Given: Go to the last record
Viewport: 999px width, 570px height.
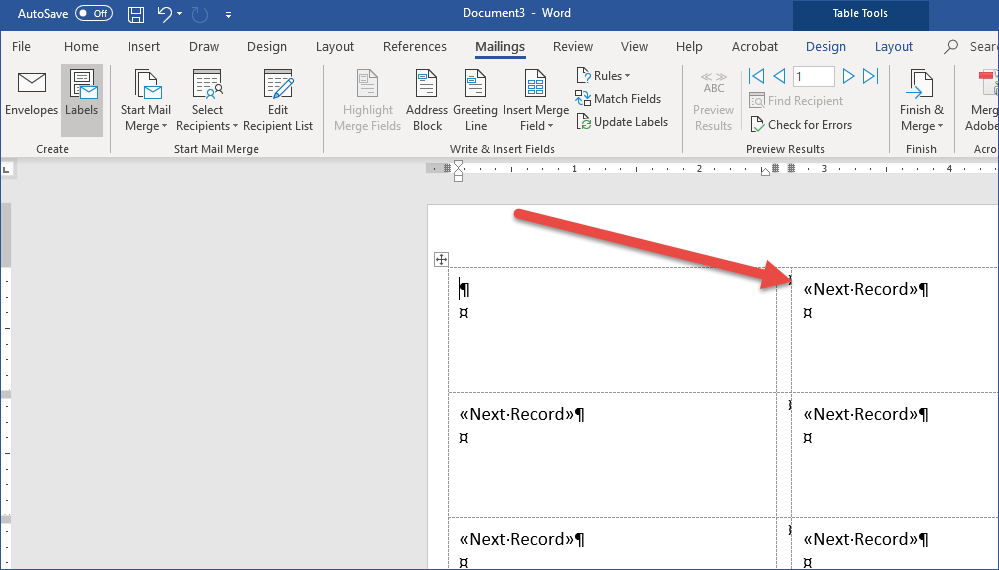Looking at the screenshot, I should [x=870, y=76].
